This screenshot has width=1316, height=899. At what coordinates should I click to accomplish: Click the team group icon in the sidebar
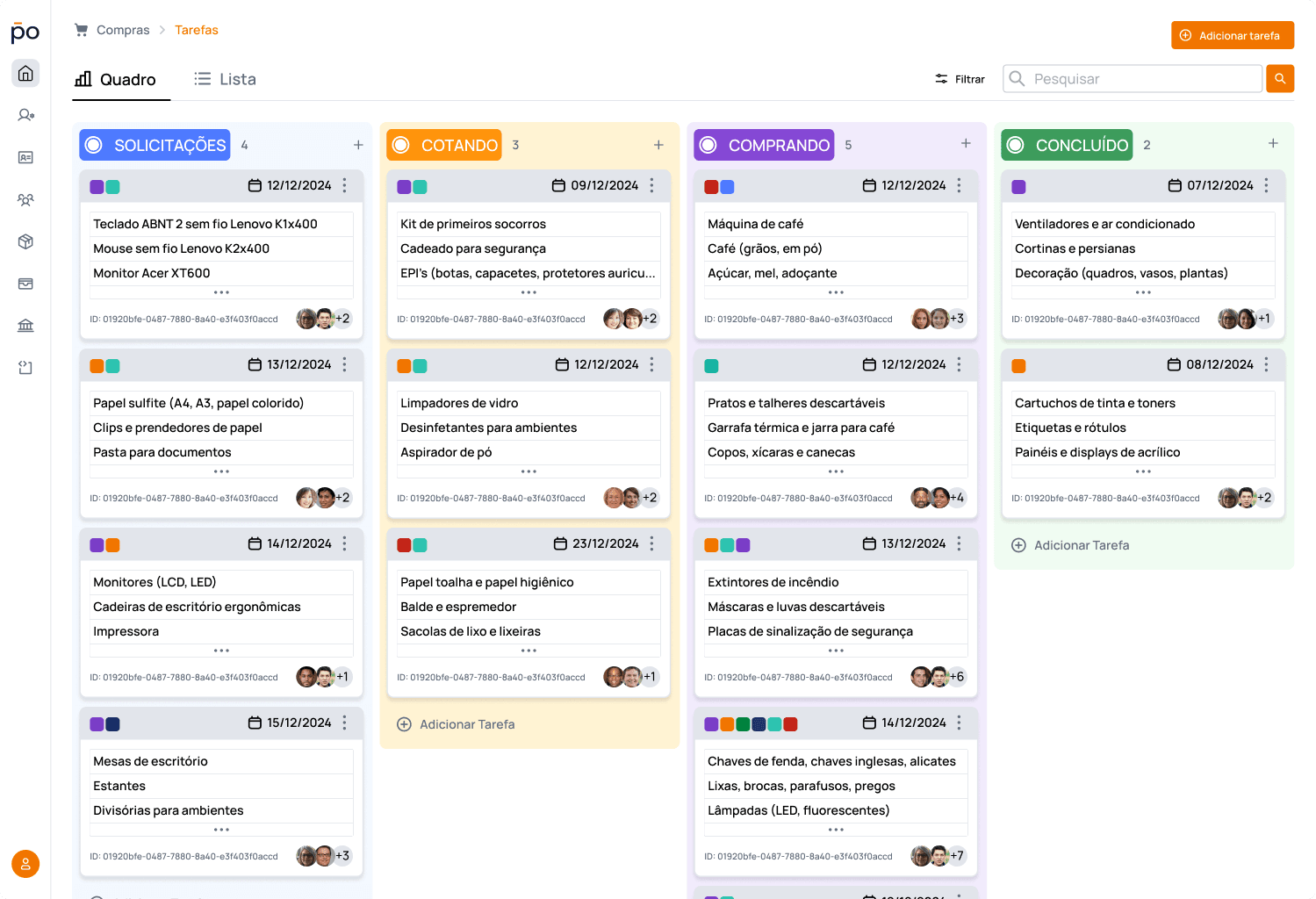point(25,199)
